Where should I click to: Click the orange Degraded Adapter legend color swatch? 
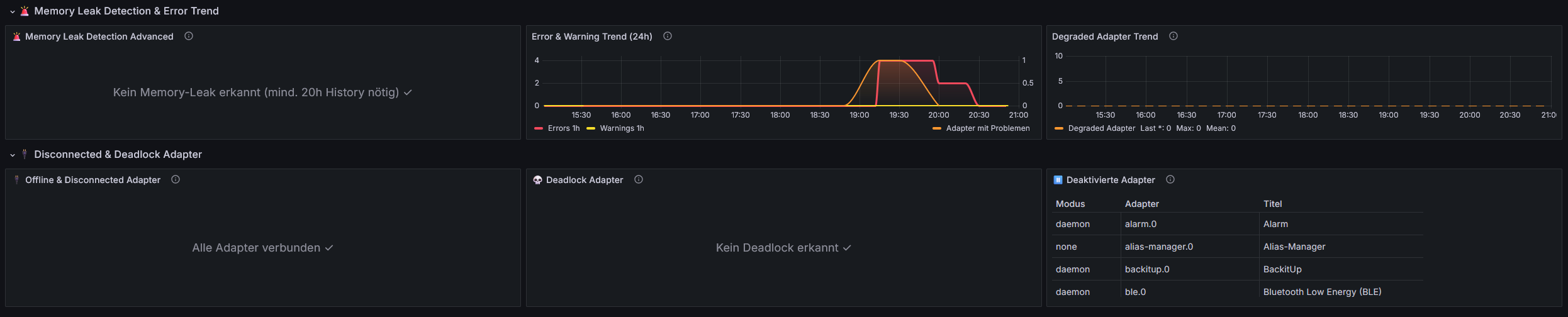point(1059,128)
